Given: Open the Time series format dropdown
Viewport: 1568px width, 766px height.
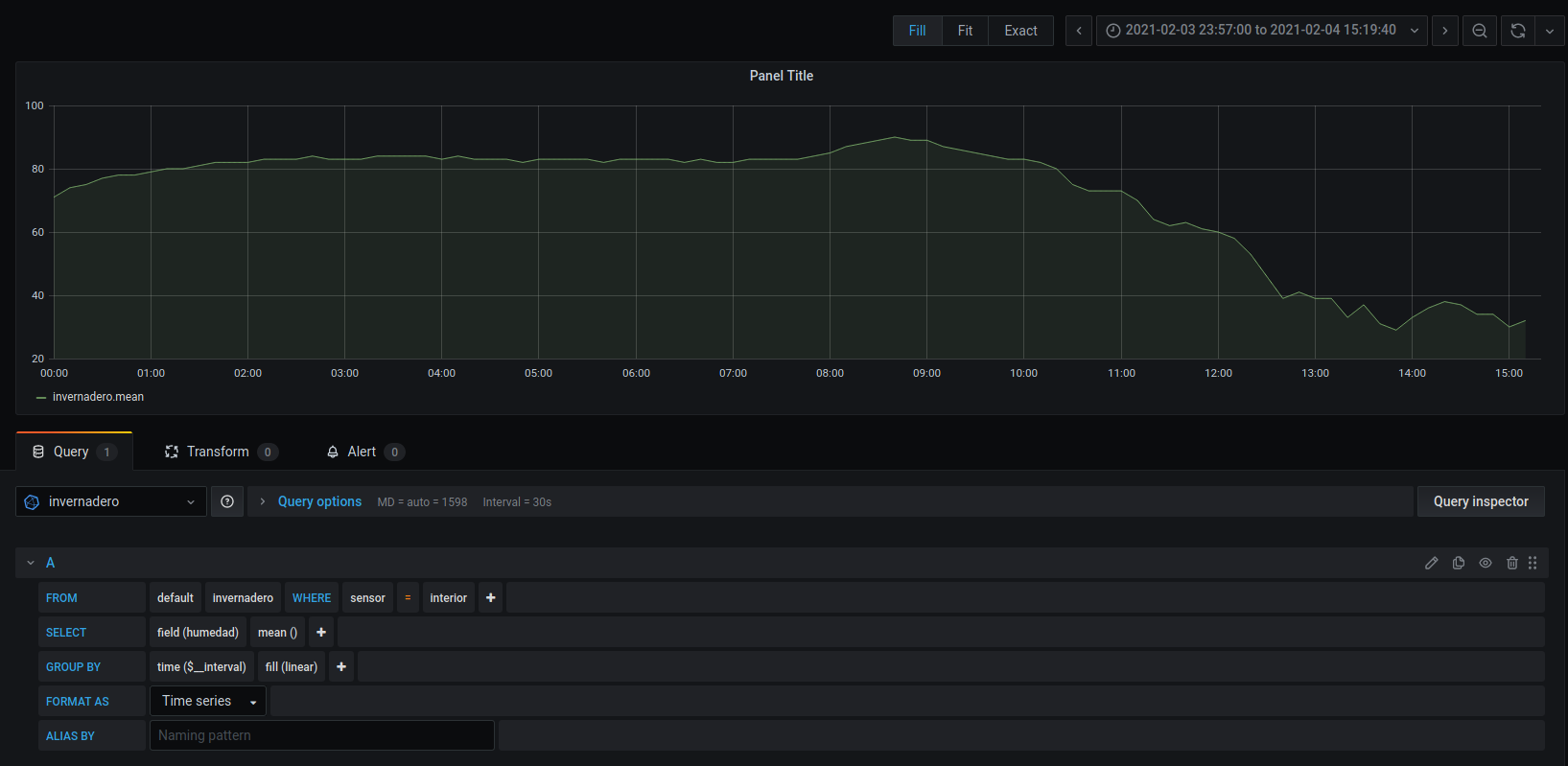Looking at the screenshot, I should [208, 701].
